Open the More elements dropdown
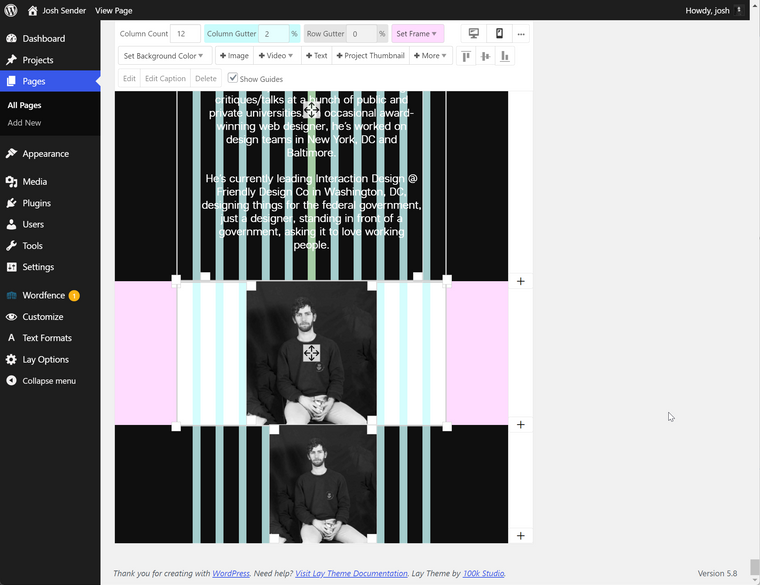 tap(431, 56)
